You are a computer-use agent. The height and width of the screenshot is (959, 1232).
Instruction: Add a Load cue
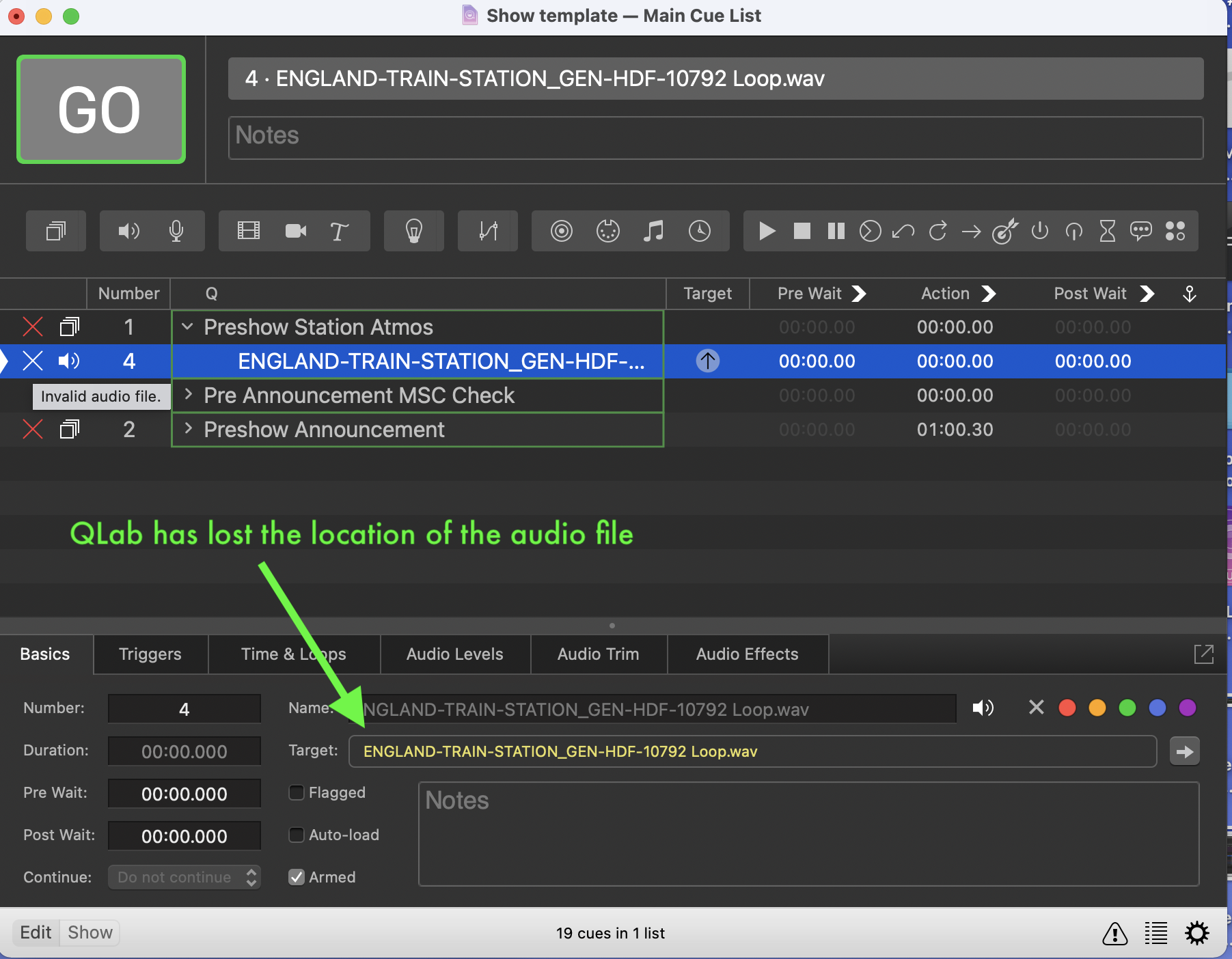[x=870, y=231]
